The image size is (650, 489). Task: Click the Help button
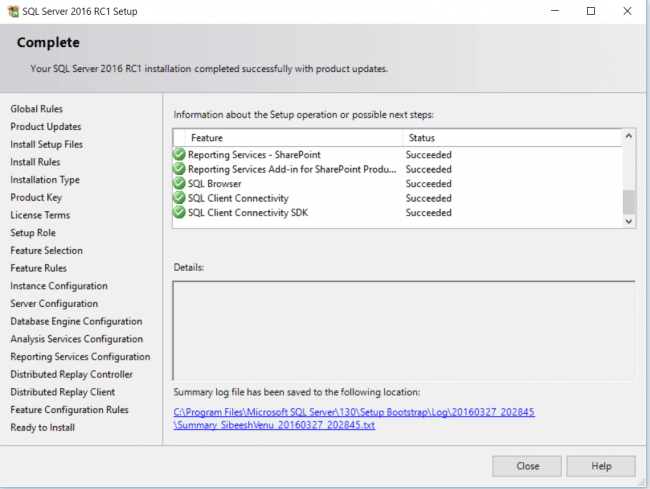point(601,466)
